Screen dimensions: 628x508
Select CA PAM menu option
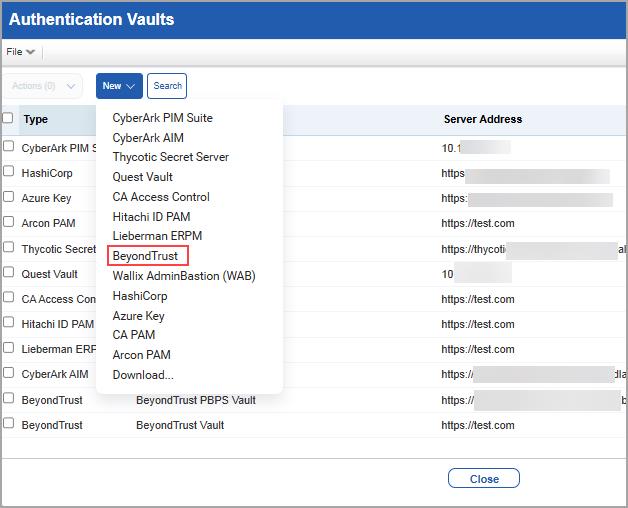click(x=134, y=335)
